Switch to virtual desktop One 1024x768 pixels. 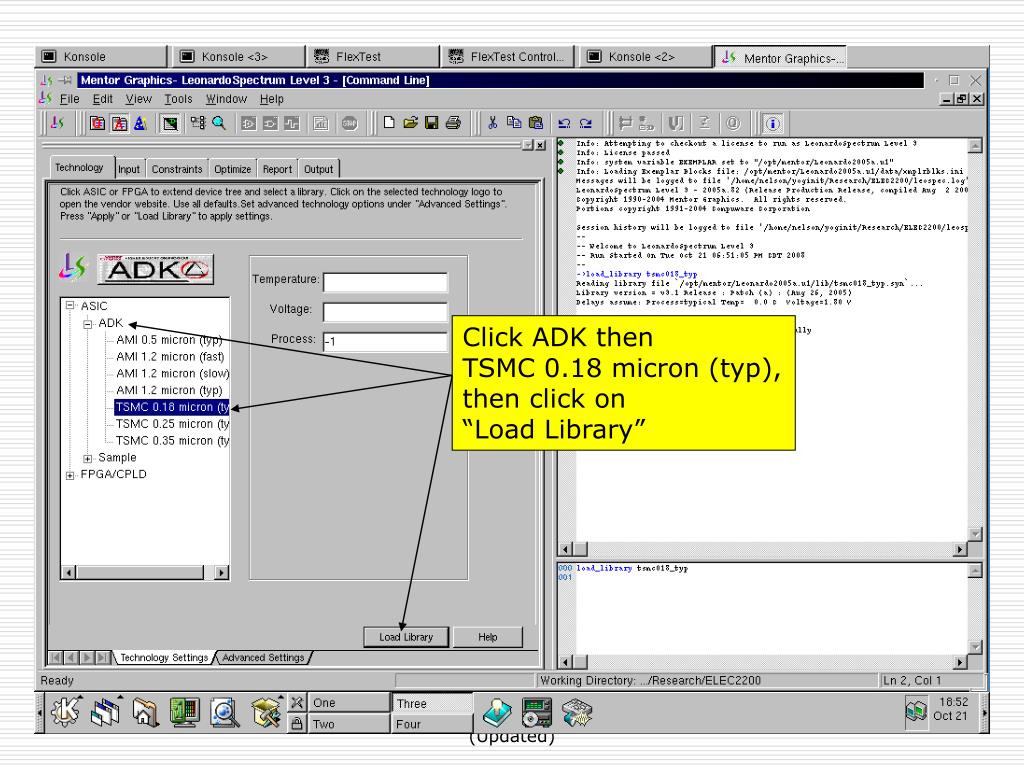[x=348, y=703]
